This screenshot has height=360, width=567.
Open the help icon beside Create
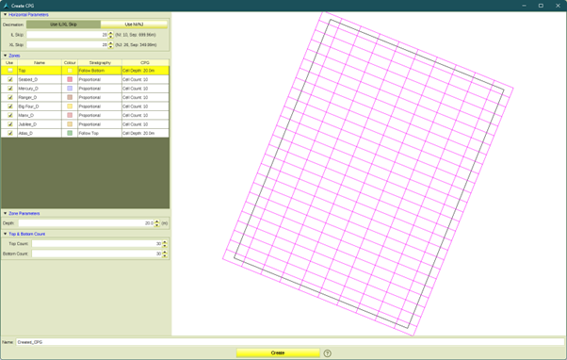pyautogui.click(x=327, y=353)
